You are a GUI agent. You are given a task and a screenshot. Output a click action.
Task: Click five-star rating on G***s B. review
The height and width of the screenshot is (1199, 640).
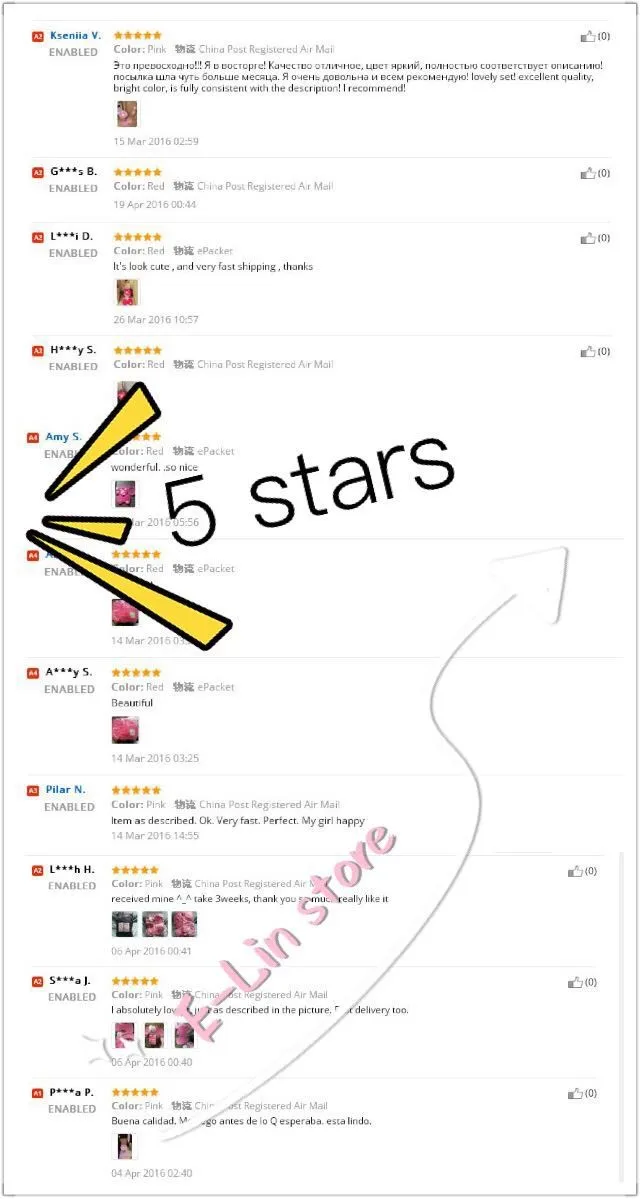pyautogui.click(x=138, y=172)
